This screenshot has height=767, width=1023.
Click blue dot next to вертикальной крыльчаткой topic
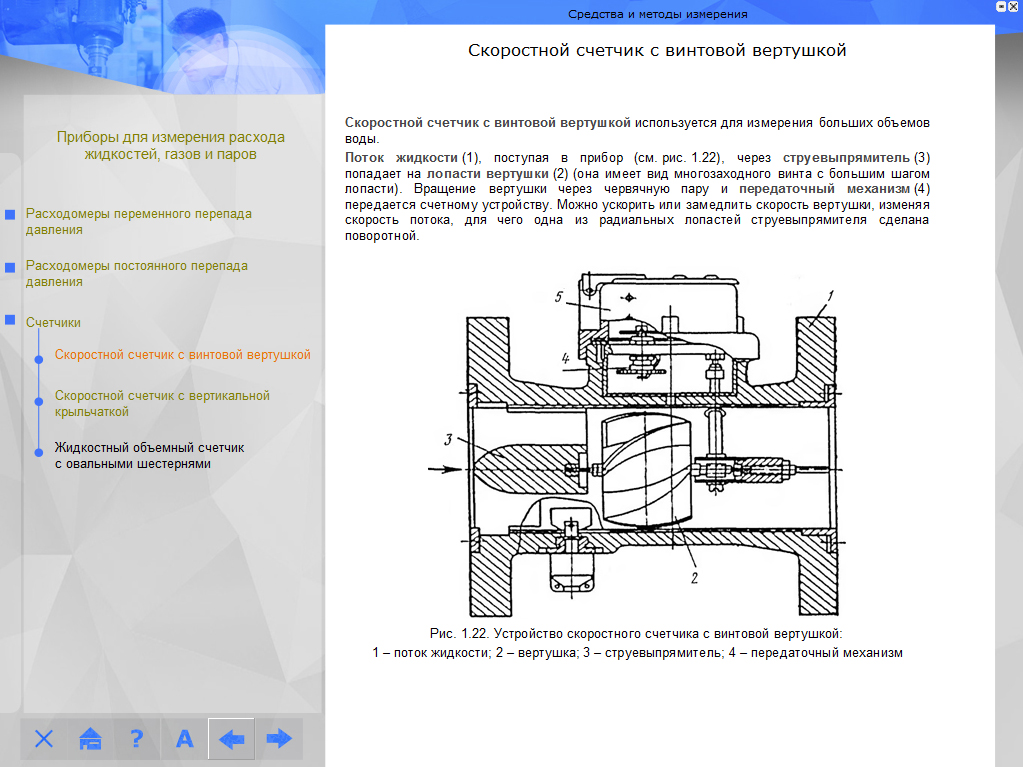(x=39, y=401)
